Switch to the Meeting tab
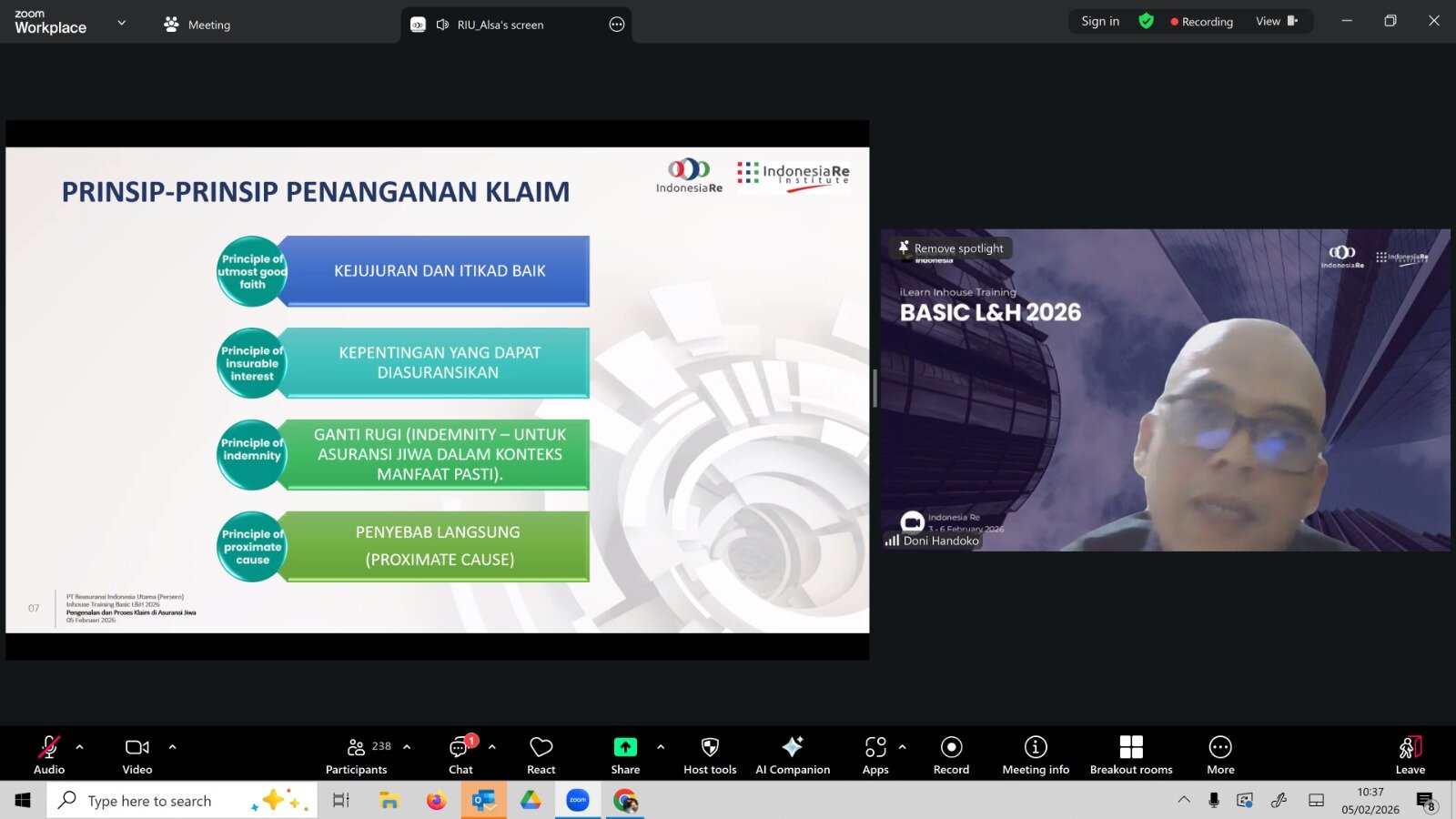Screen dimensions: 1456x819 pyautogui.click(x=197, y=25)
